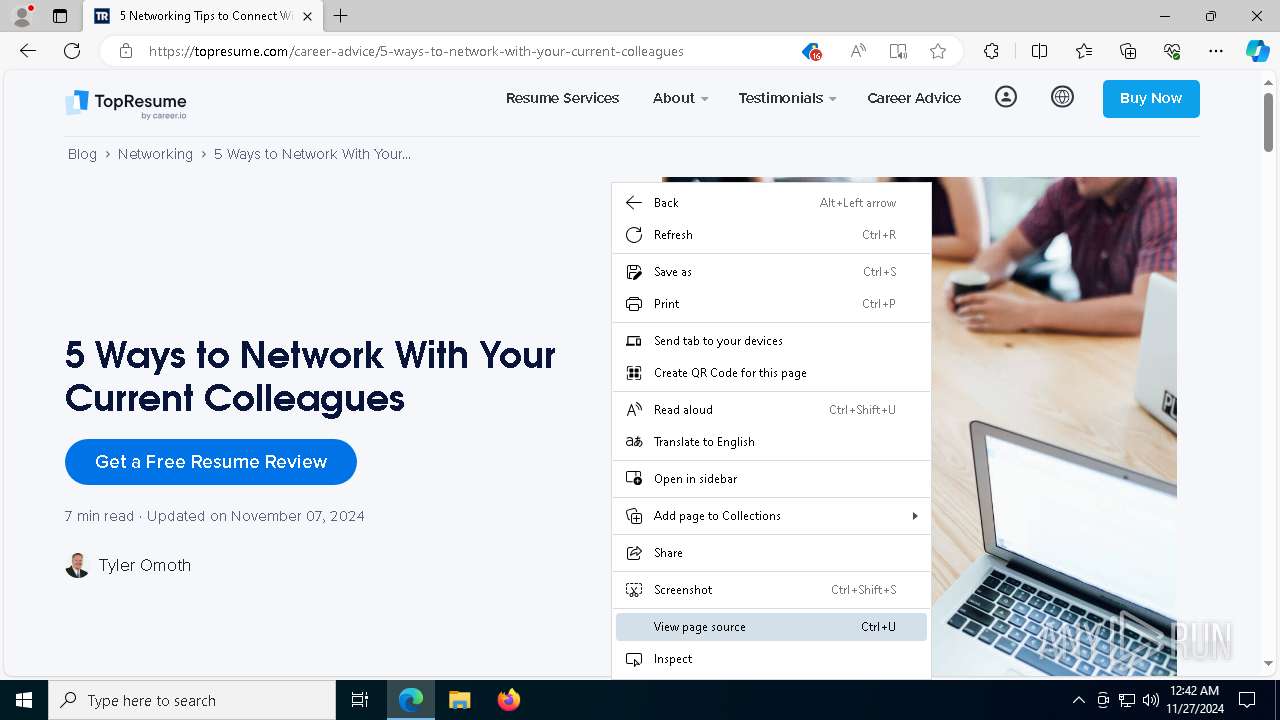Click scrollbar down arrow
The width and height of the screenshot is (1280, 720).
click(1268, 664)
